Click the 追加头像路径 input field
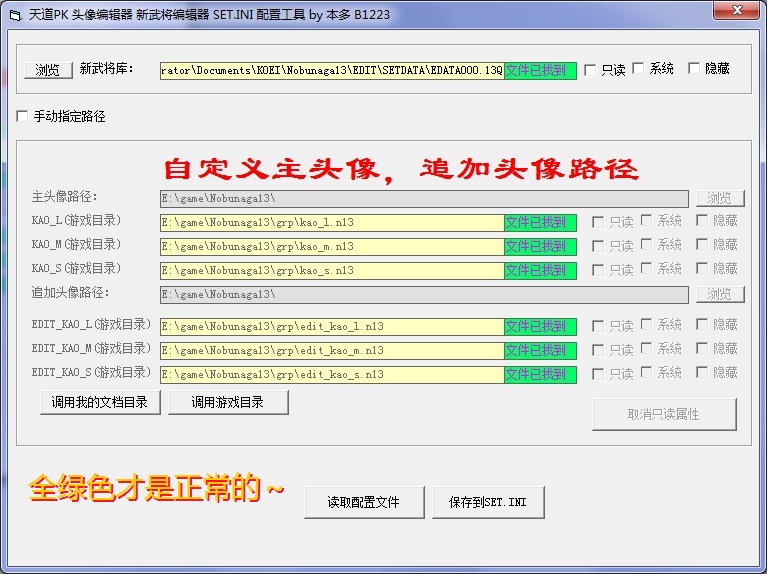 [424, 295]
